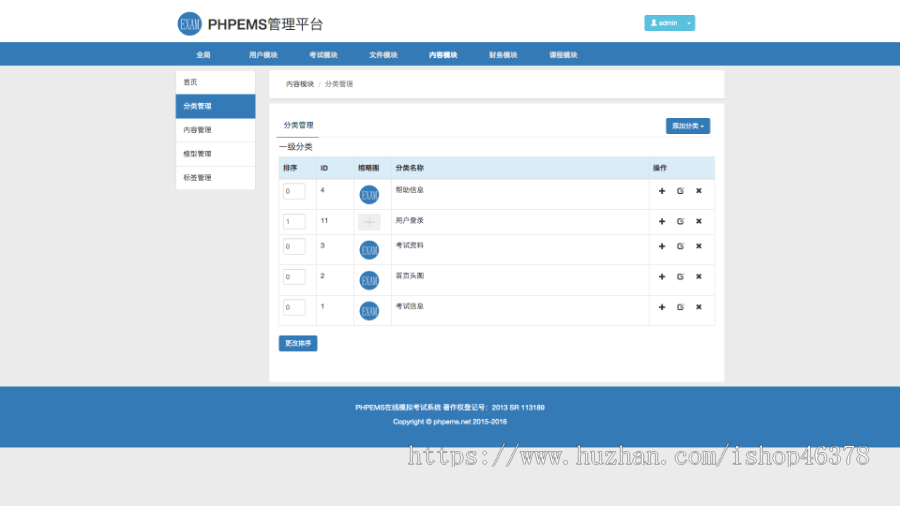
Task: Go to 财务模块 in navbar
Action: coord(503,55)
